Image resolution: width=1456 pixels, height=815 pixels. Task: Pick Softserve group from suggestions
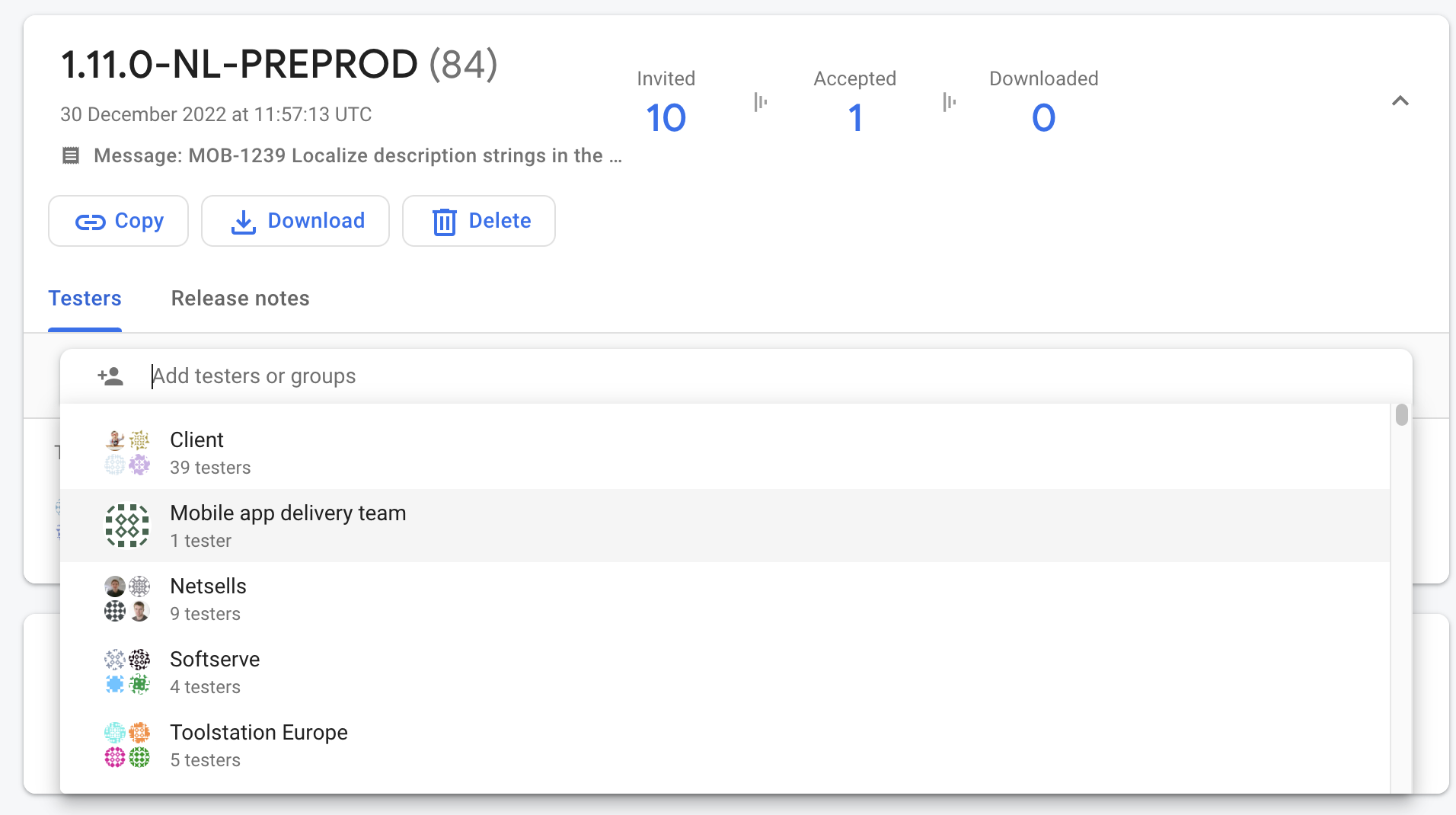(215, 672)
